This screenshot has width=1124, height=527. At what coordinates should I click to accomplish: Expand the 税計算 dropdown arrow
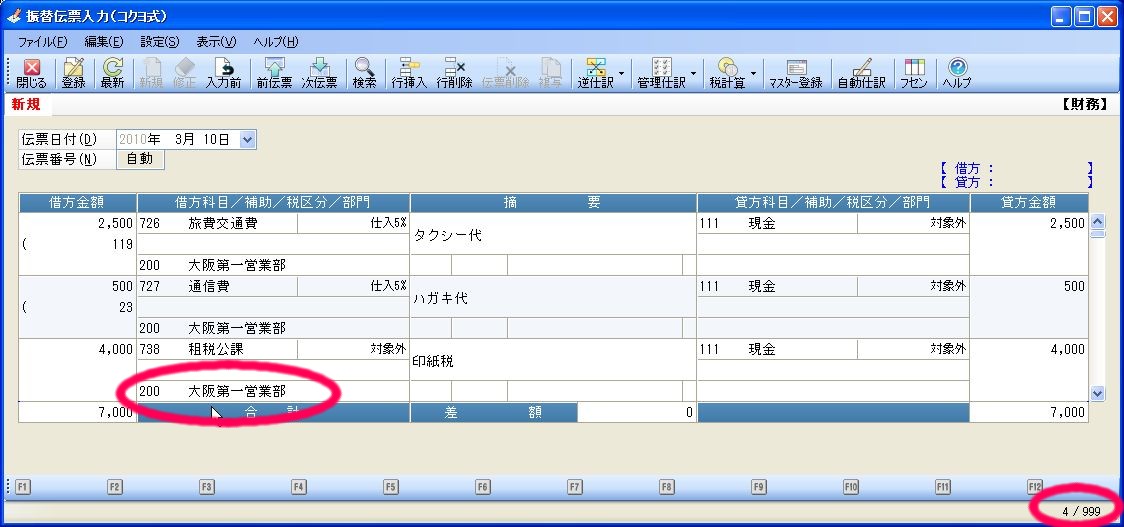tap(753, 73)
